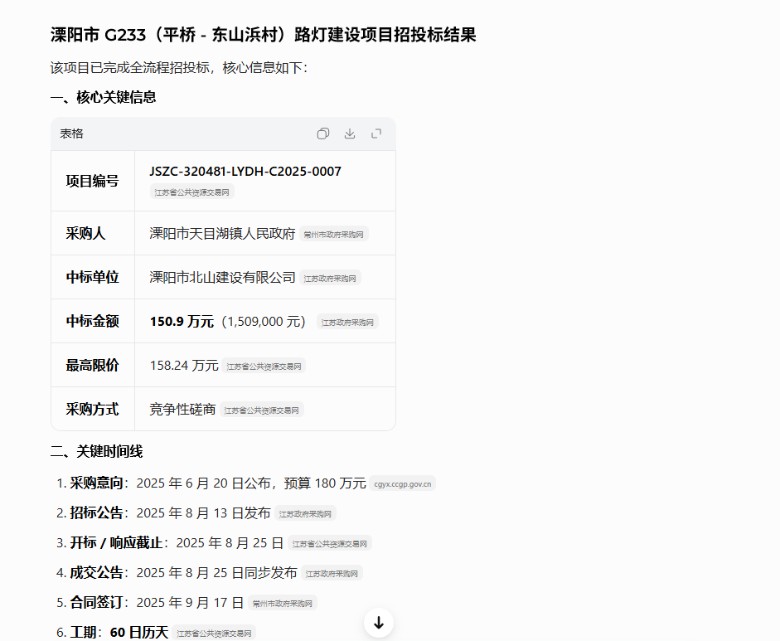Screen dimensions: 780x641
Task: Click the scroll-to-bottom arrow button
Action: point(378,623)
